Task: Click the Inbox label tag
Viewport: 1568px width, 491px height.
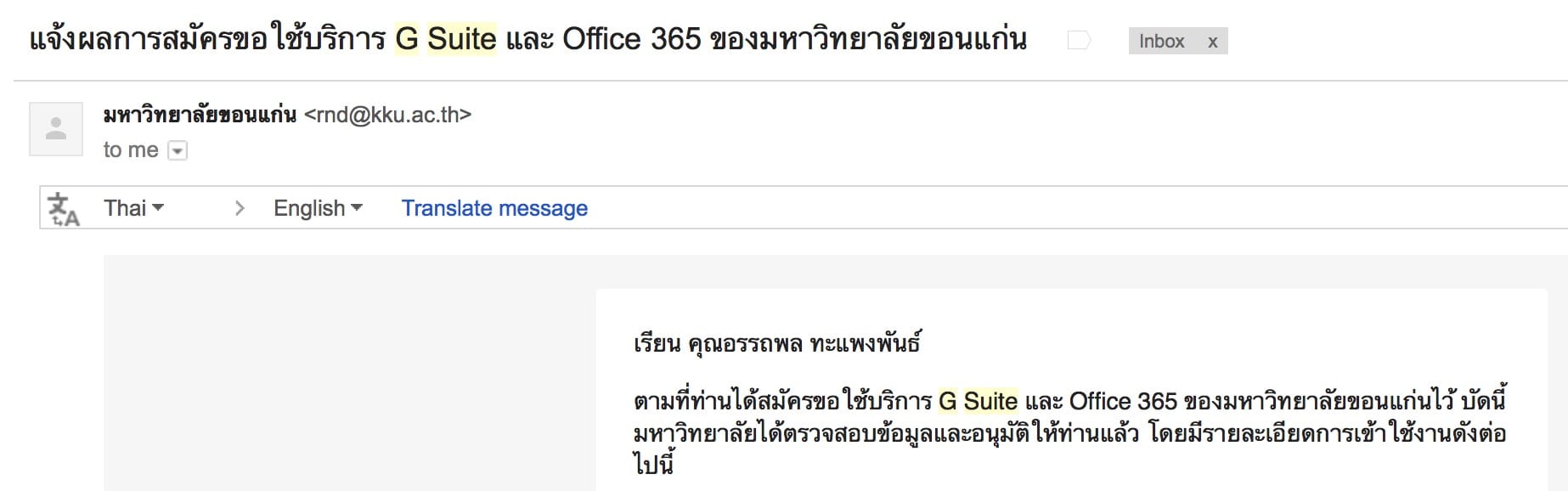Action: point(1161,42)
